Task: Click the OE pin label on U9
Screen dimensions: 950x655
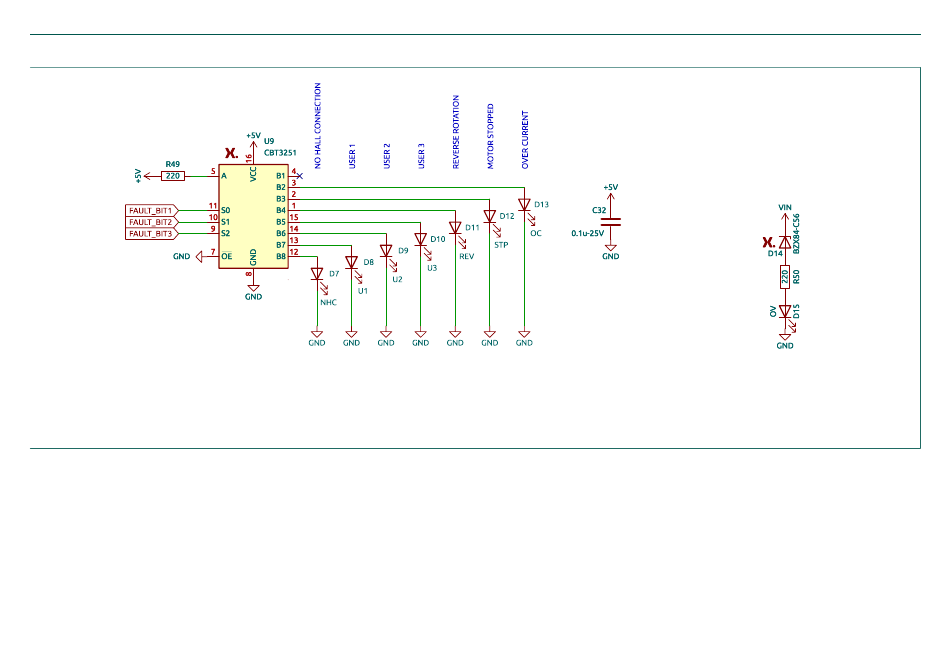Action: [x=226, y=256]
